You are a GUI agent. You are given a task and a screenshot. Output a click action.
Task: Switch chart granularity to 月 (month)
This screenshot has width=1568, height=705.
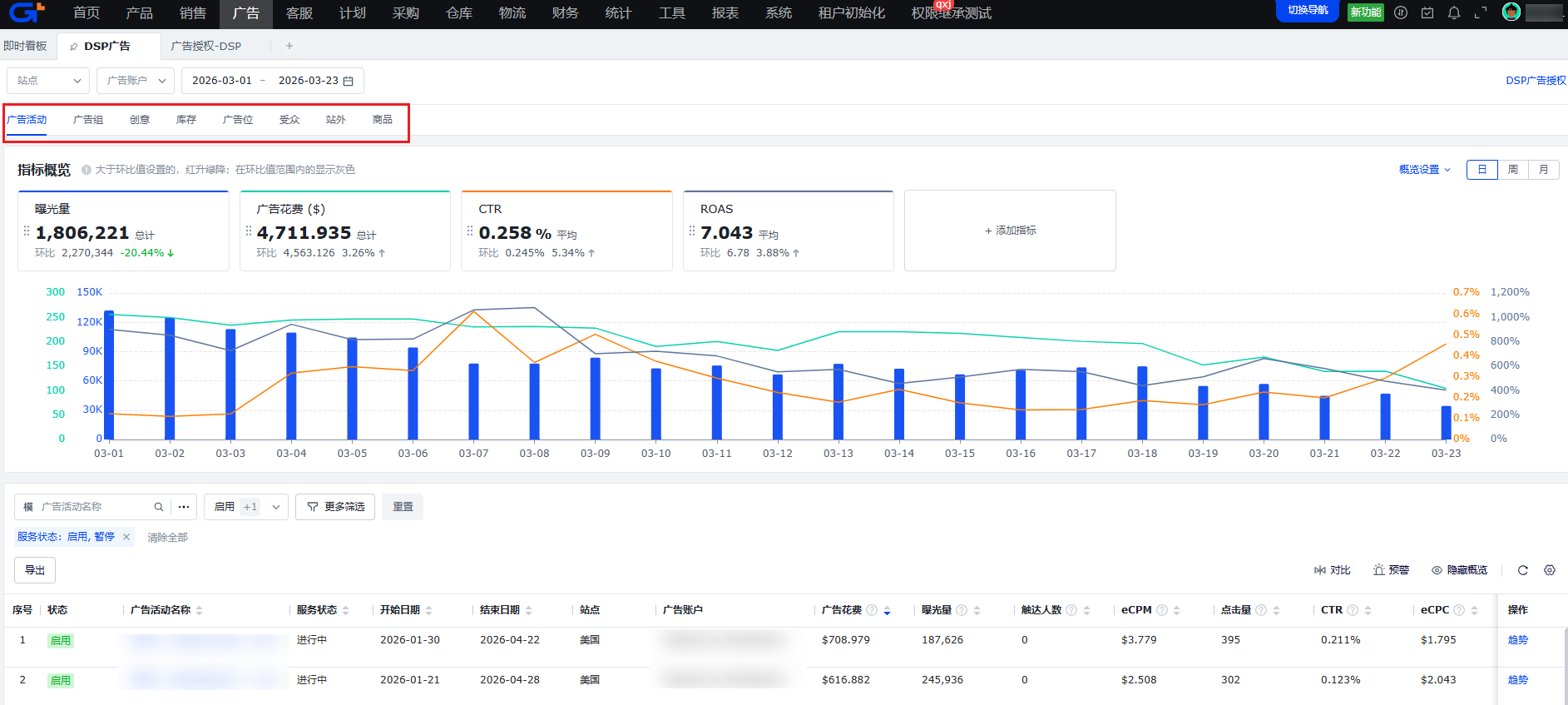tap(1544, 170)
